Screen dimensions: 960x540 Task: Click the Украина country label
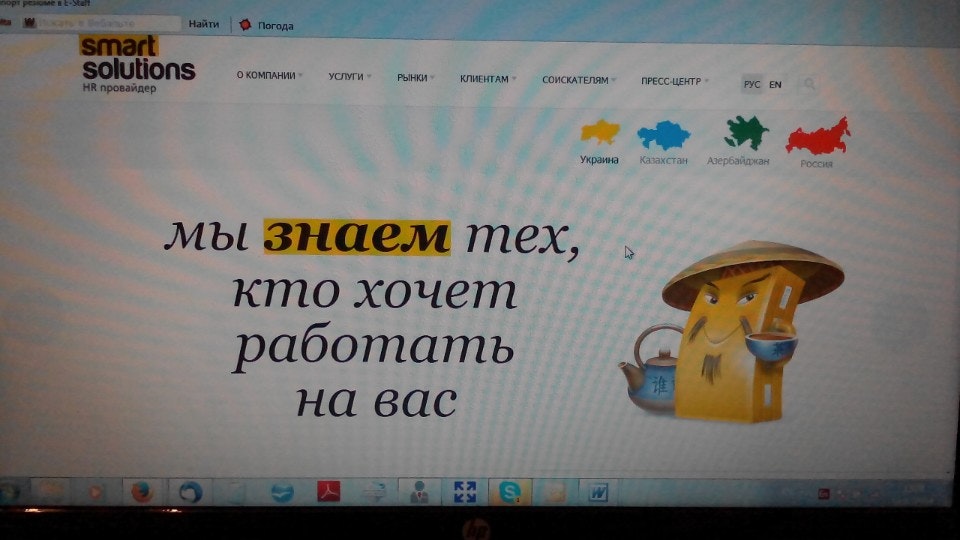tap(599, 160)
